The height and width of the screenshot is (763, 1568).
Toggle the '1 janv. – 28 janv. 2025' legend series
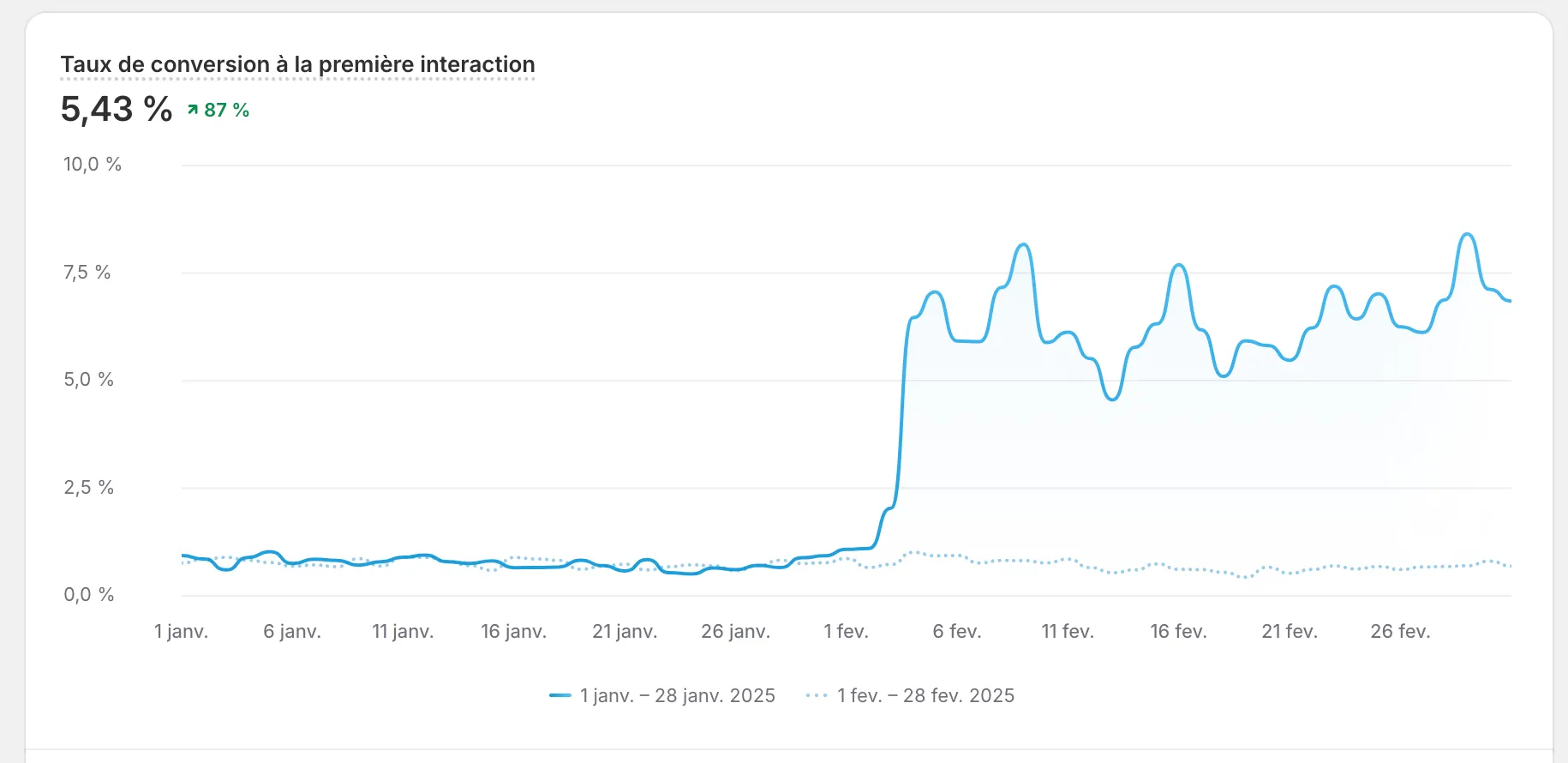pos(677,695)
